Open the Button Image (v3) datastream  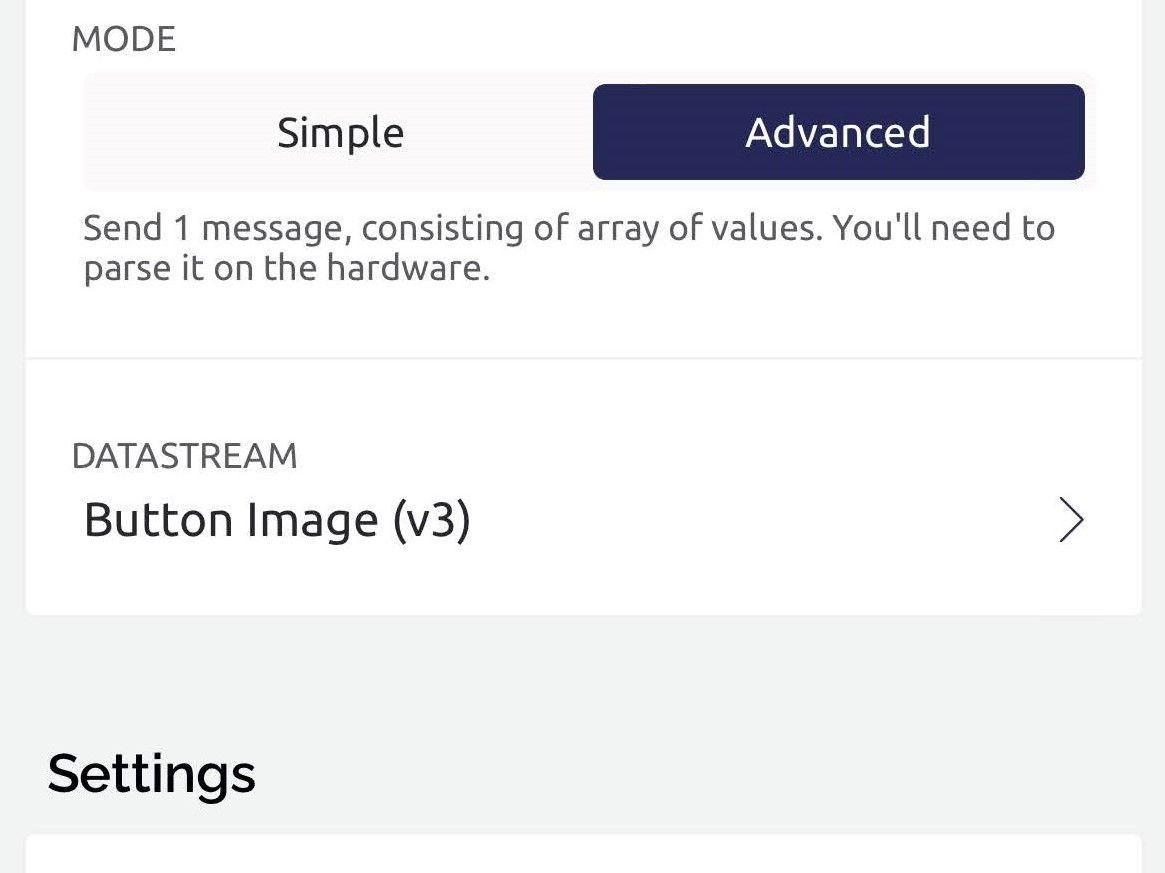(x=277, y=521)
